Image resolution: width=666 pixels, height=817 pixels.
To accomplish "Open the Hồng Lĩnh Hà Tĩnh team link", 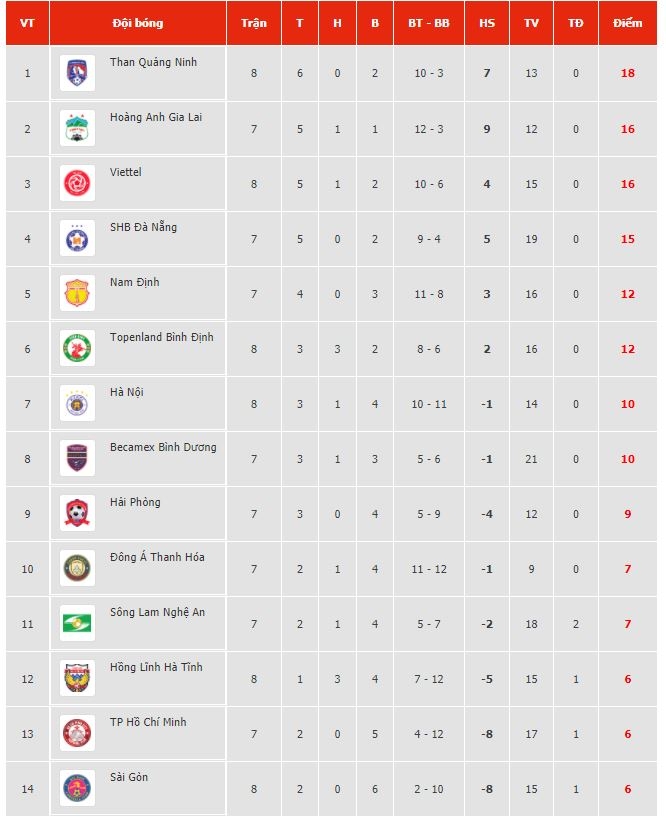I will (x=156, y=667).
